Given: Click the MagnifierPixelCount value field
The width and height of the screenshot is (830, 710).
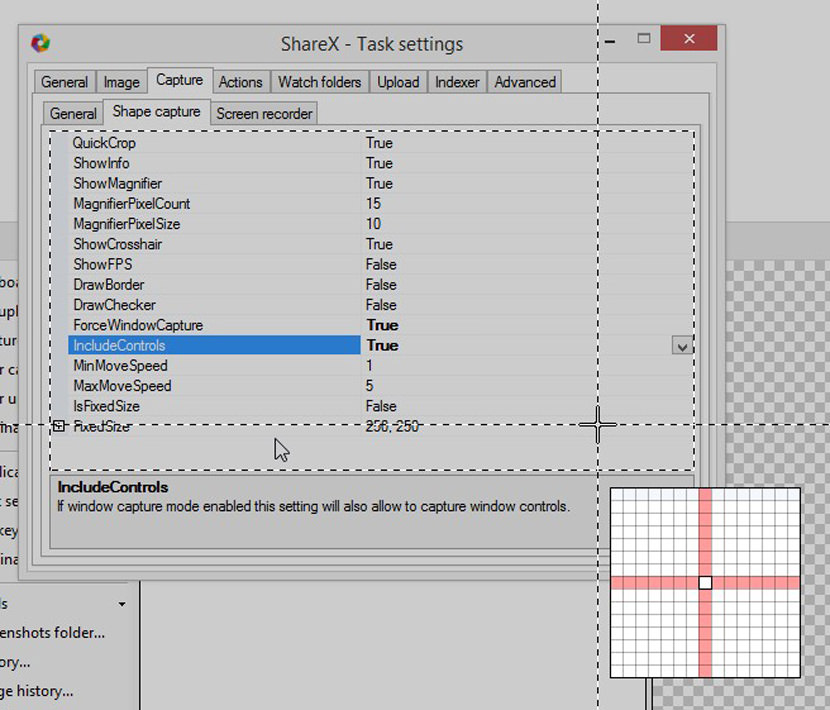Looking at the screenshot, I should pyautogui.click(x=374, y=204).
